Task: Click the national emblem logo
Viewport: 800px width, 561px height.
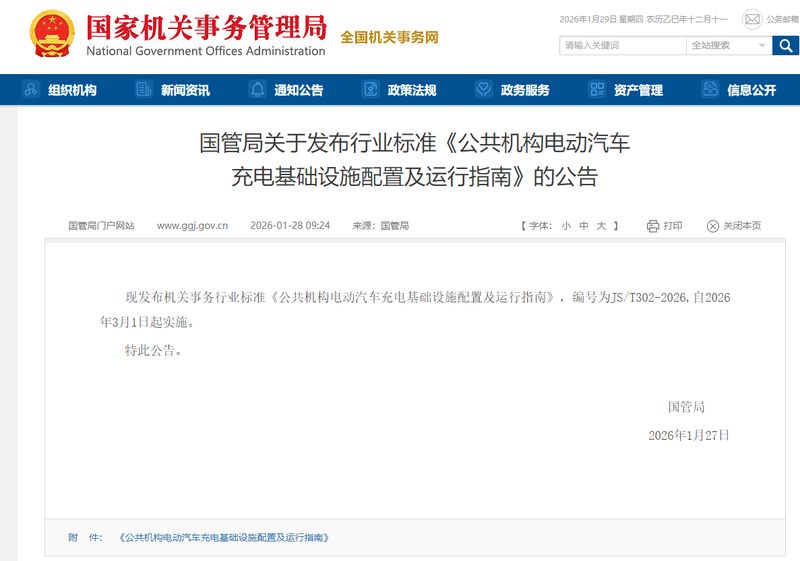Action: point(52,33)
